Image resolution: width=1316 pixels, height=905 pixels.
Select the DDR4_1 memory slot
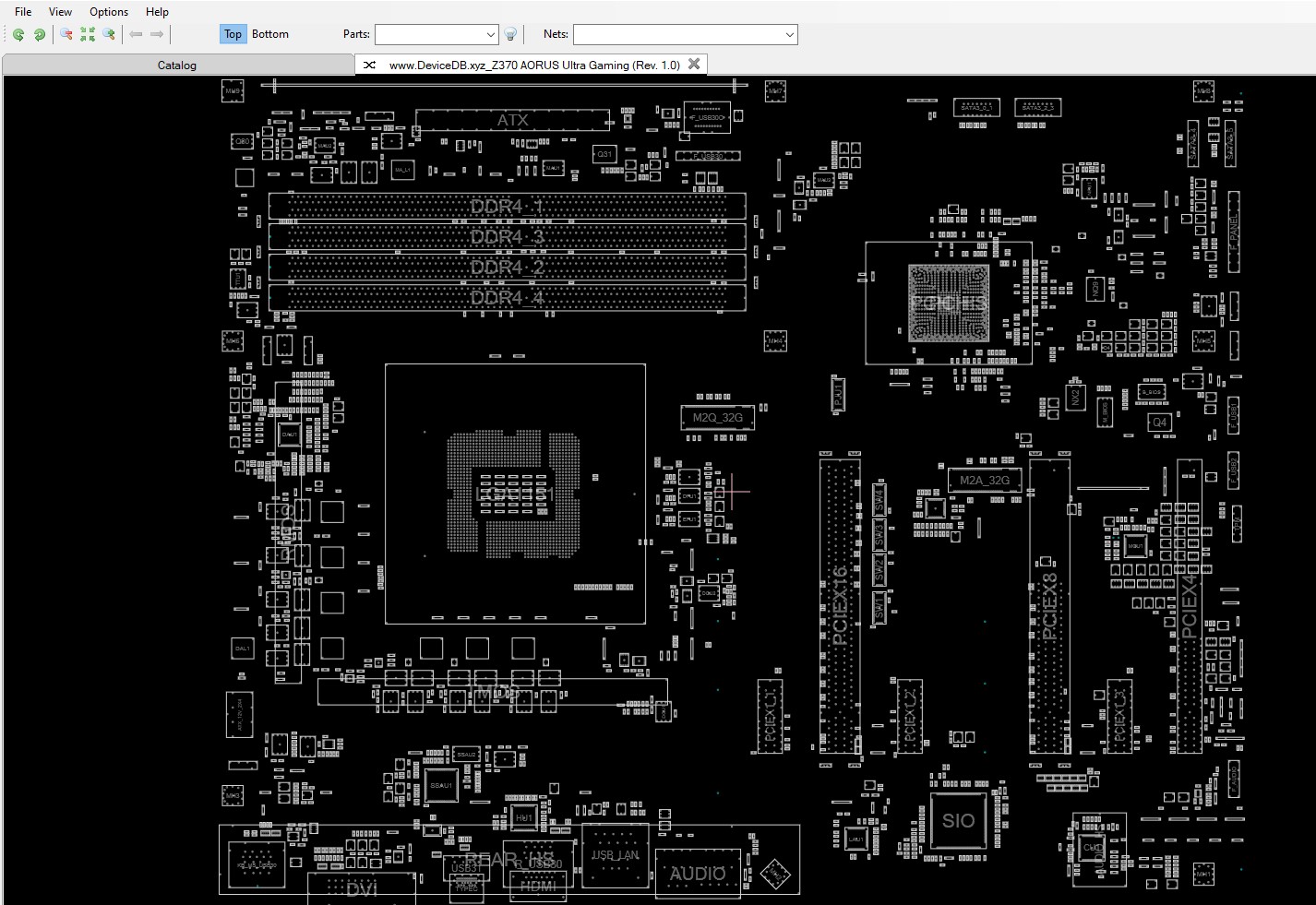coord(507,206)
